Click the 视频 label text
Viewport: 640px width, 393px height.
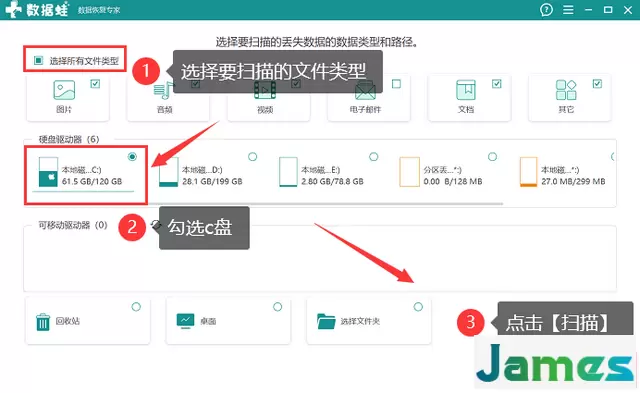coord(265,109)
